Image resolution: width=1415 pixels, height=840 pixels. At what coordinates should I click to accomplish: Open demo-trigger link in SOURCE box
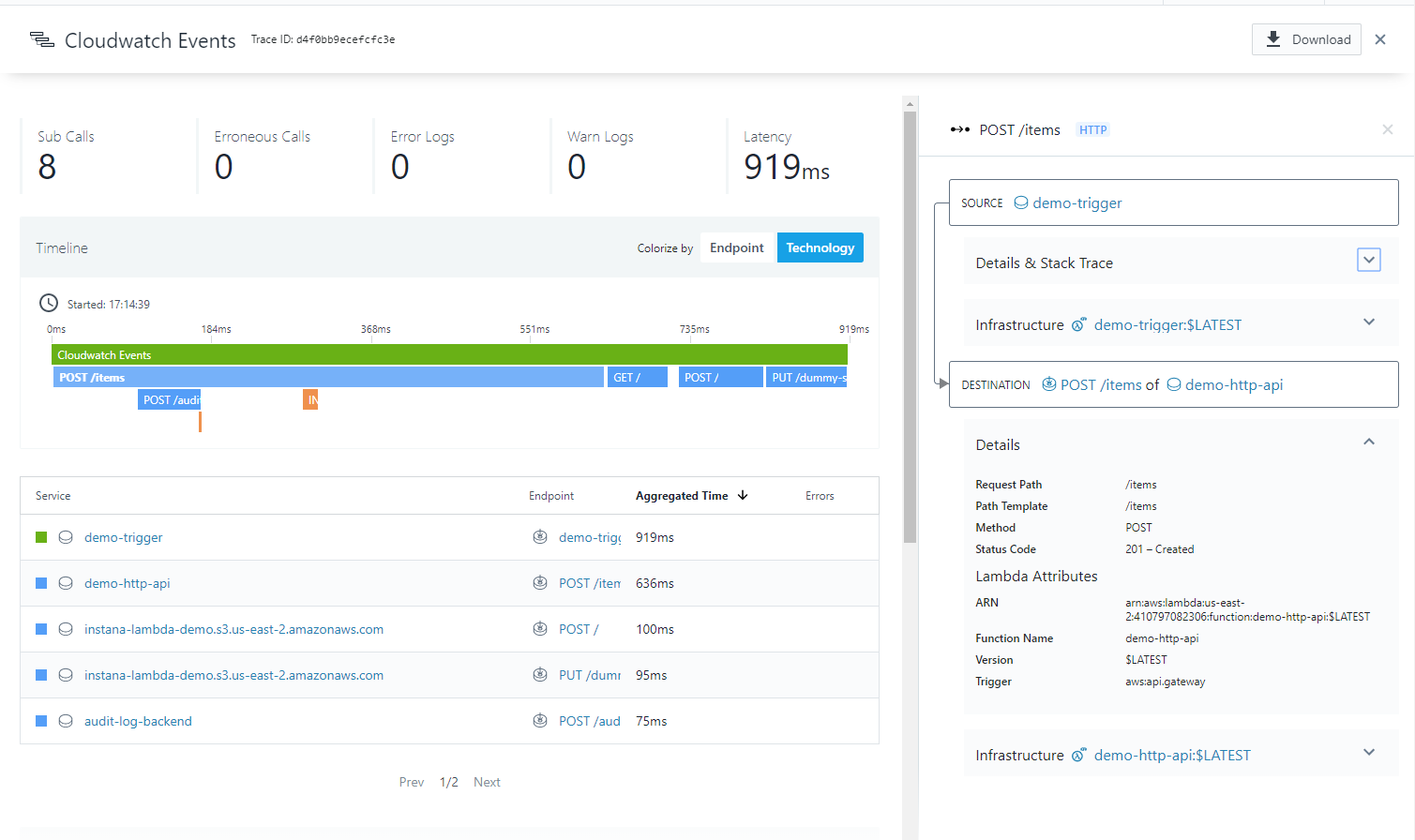pos(1077,202)
